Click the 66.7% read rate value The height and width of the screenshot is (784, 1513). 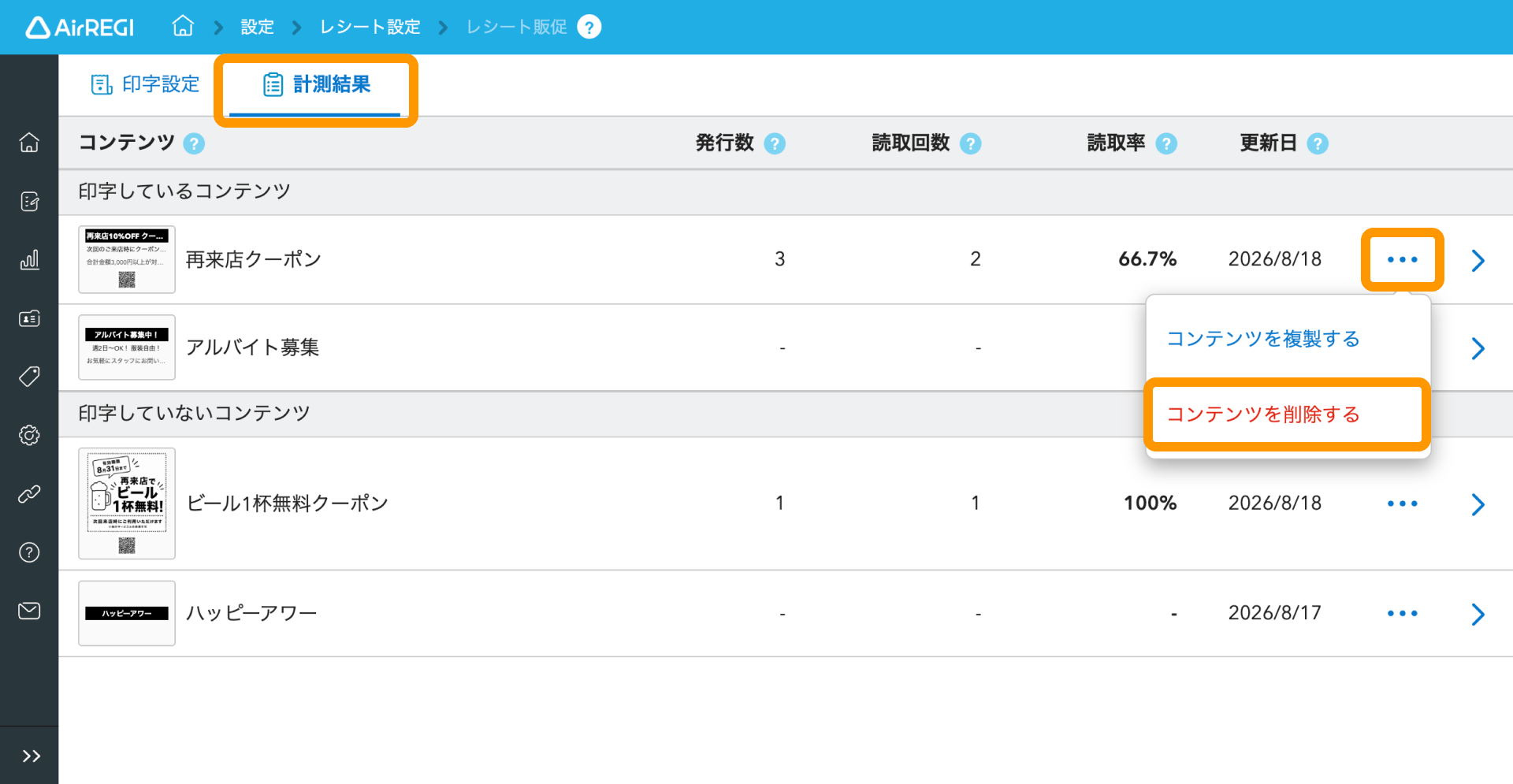[x=1147, y=259]
